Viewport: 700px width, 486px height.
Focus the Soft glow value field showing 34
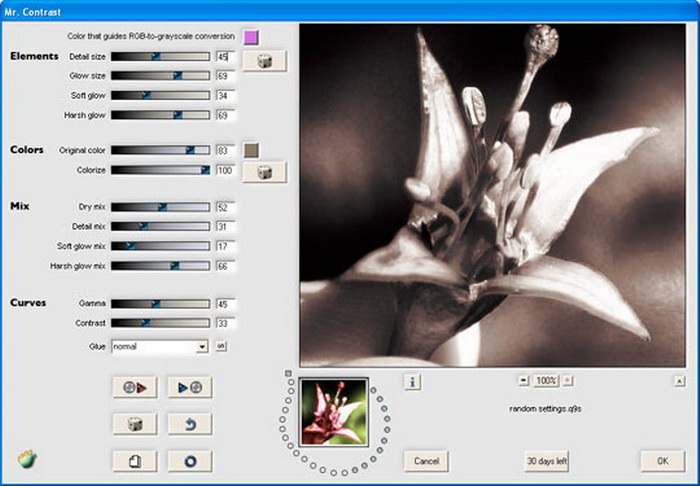(x=225, y=96)
